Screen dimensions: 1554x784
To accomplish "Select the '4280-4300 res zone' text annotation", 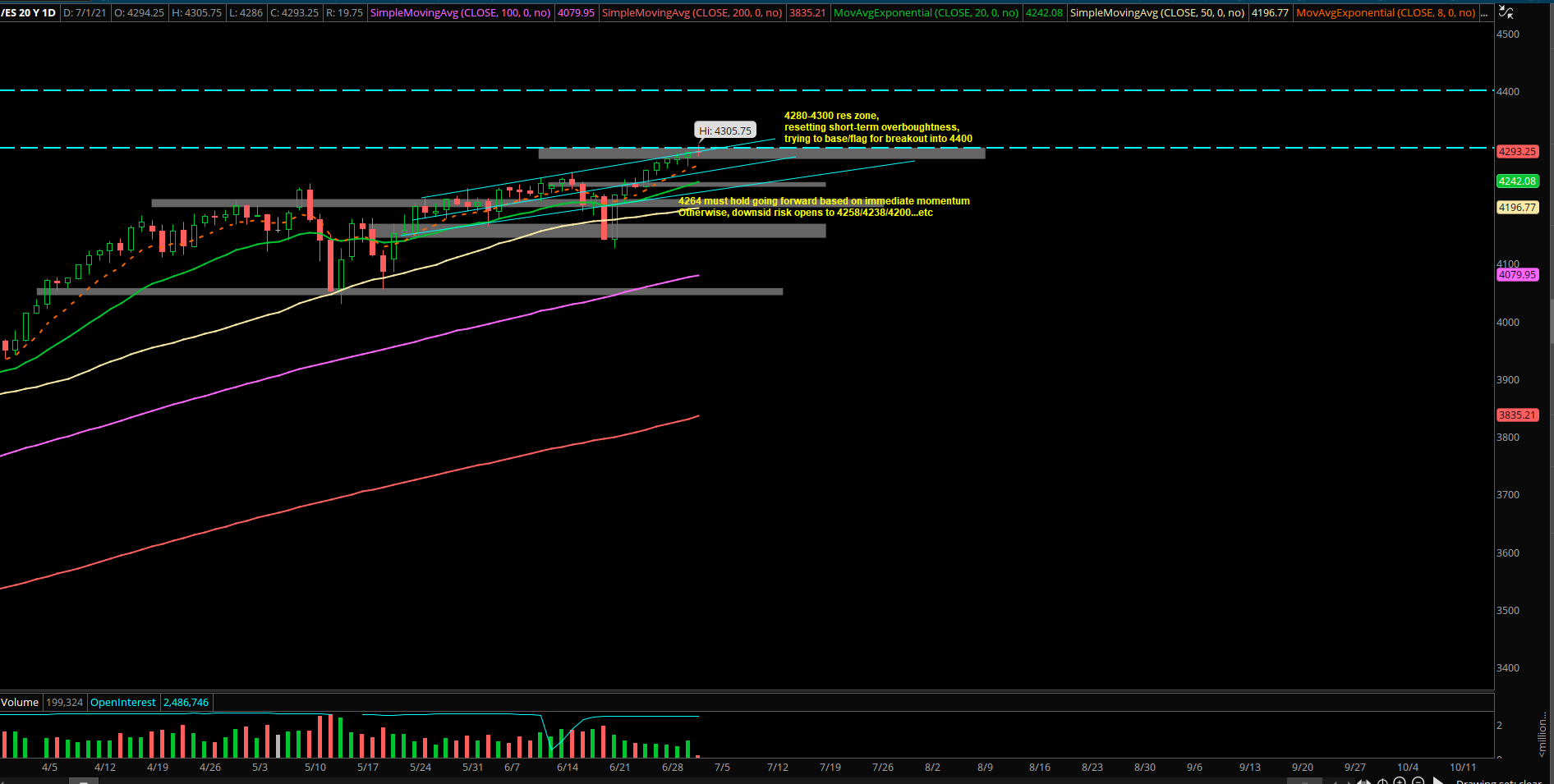I will [878, 127].
